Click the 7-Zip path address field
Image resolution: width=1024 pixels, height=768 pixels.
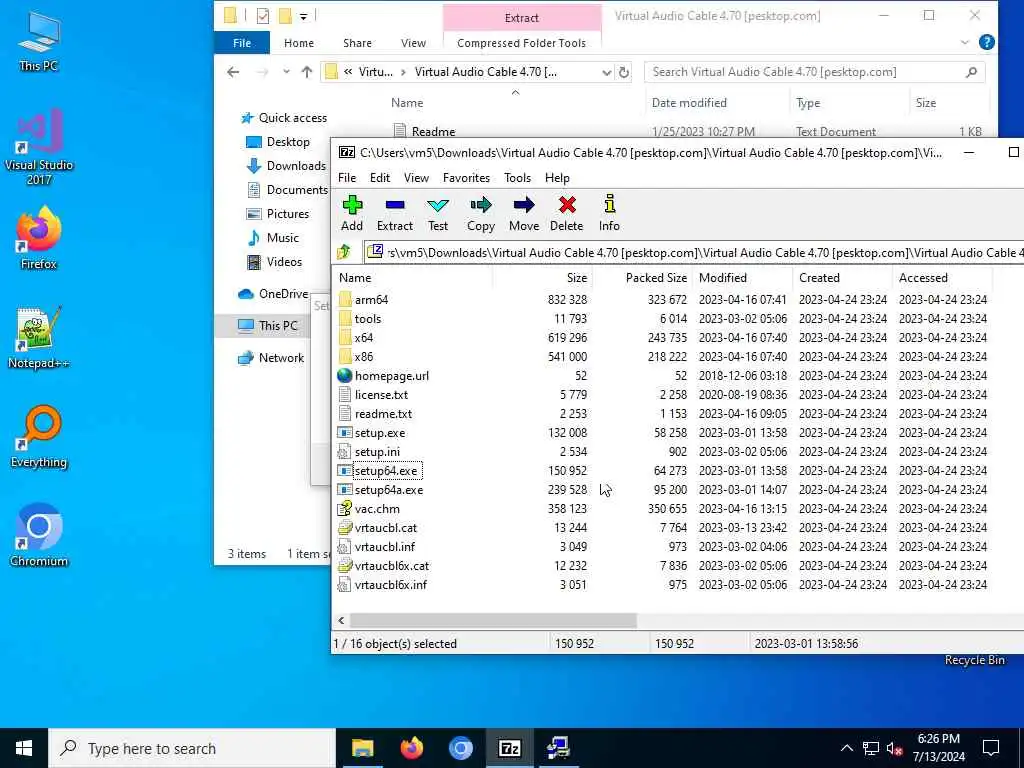(694, 252)
